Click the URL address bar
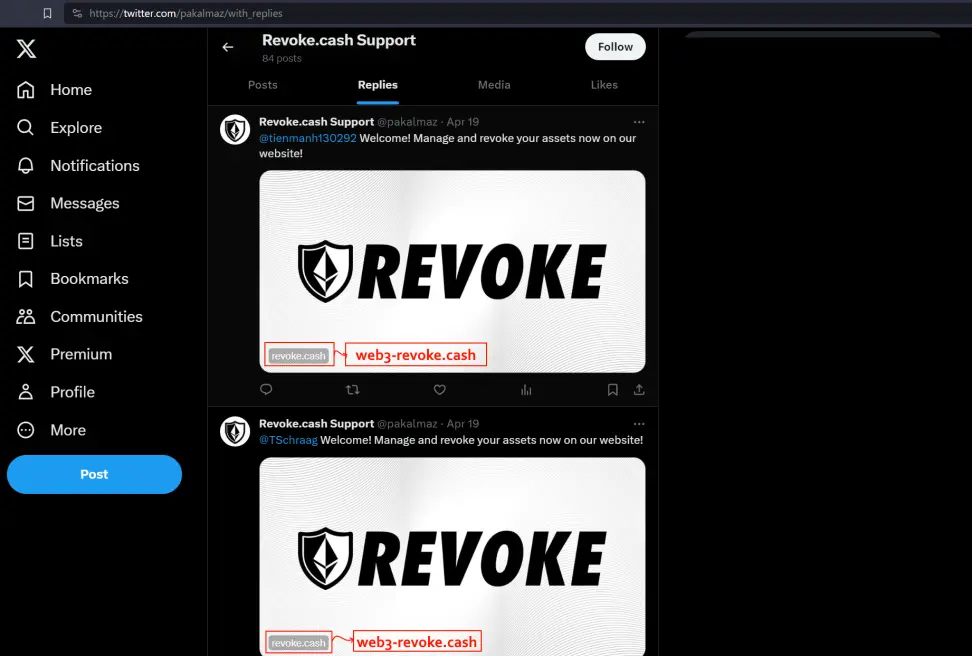This screenshot has height=656, width=972. [x=518, y=13]
